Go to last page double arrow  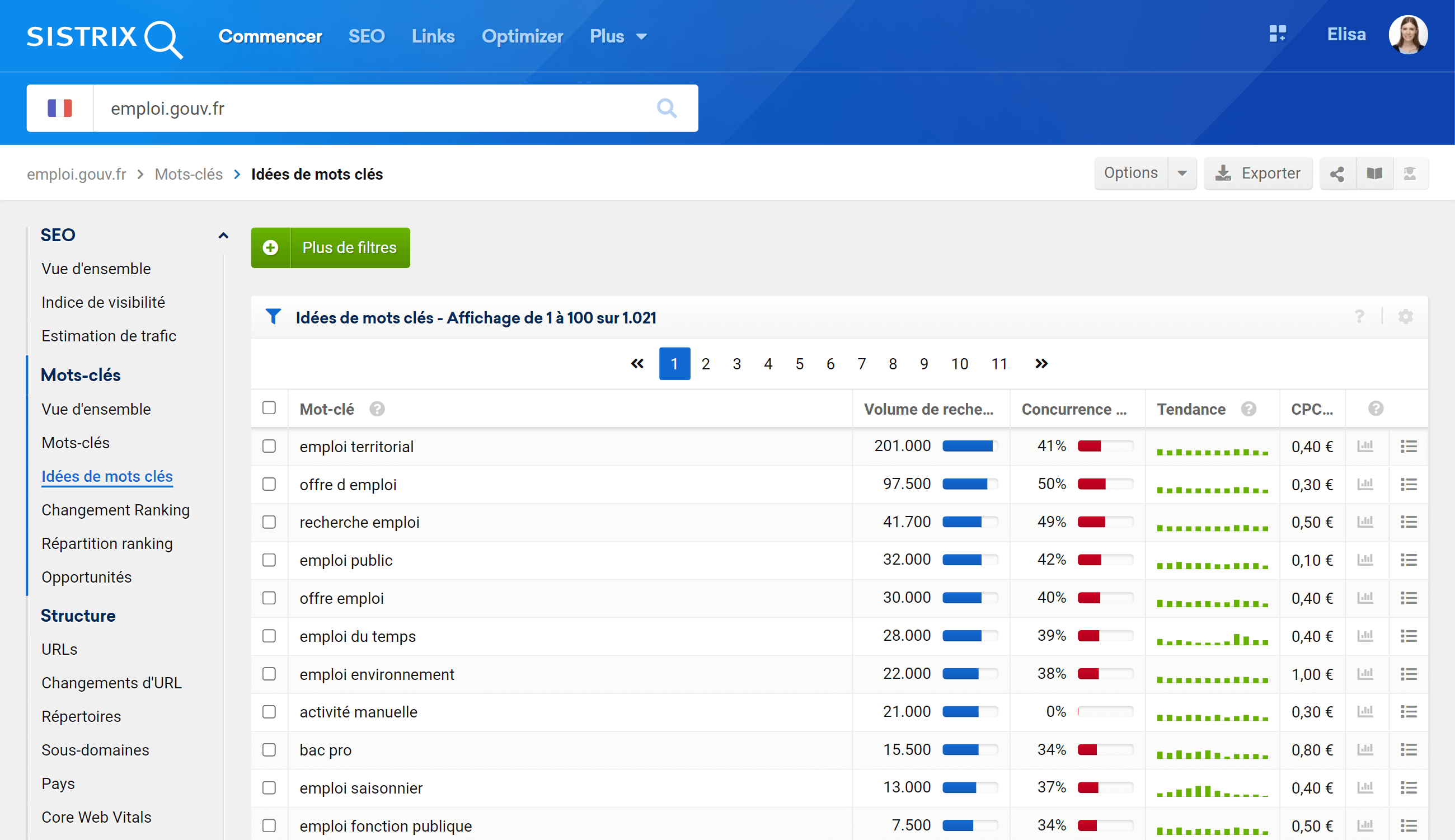click(1041, 363)
